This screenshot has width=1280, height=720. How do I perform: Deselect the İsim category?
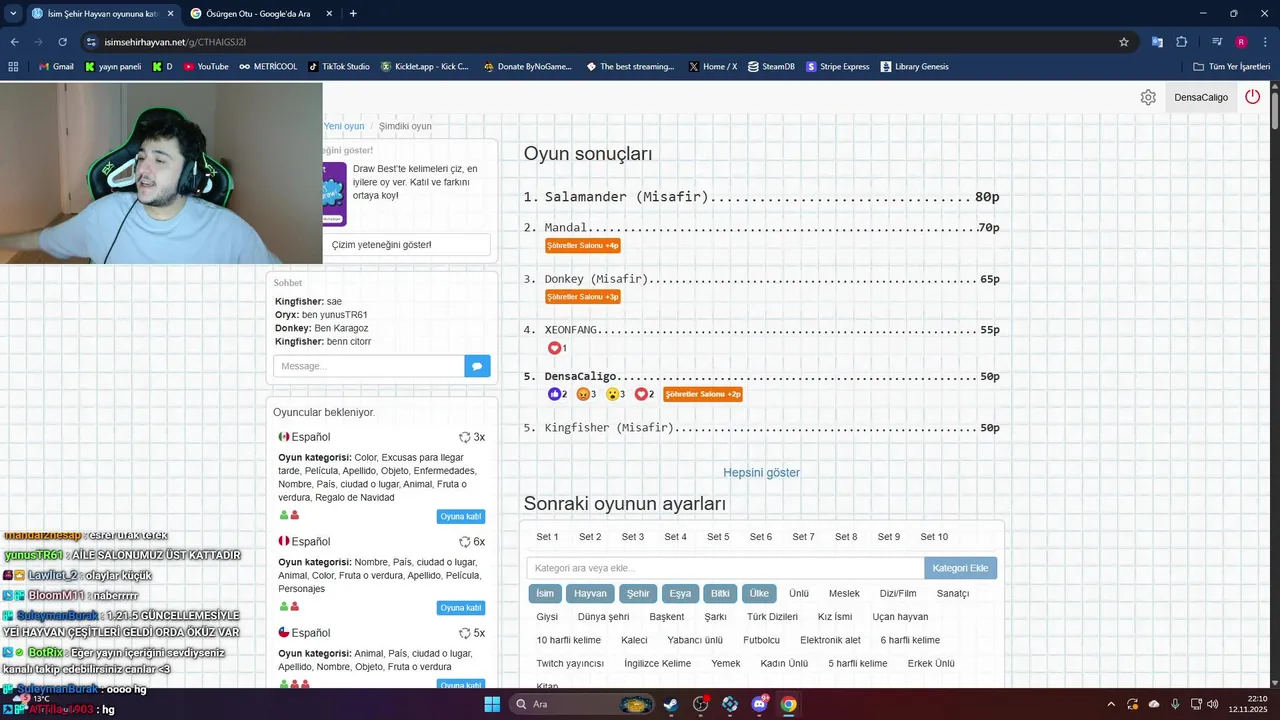point(545,593)
